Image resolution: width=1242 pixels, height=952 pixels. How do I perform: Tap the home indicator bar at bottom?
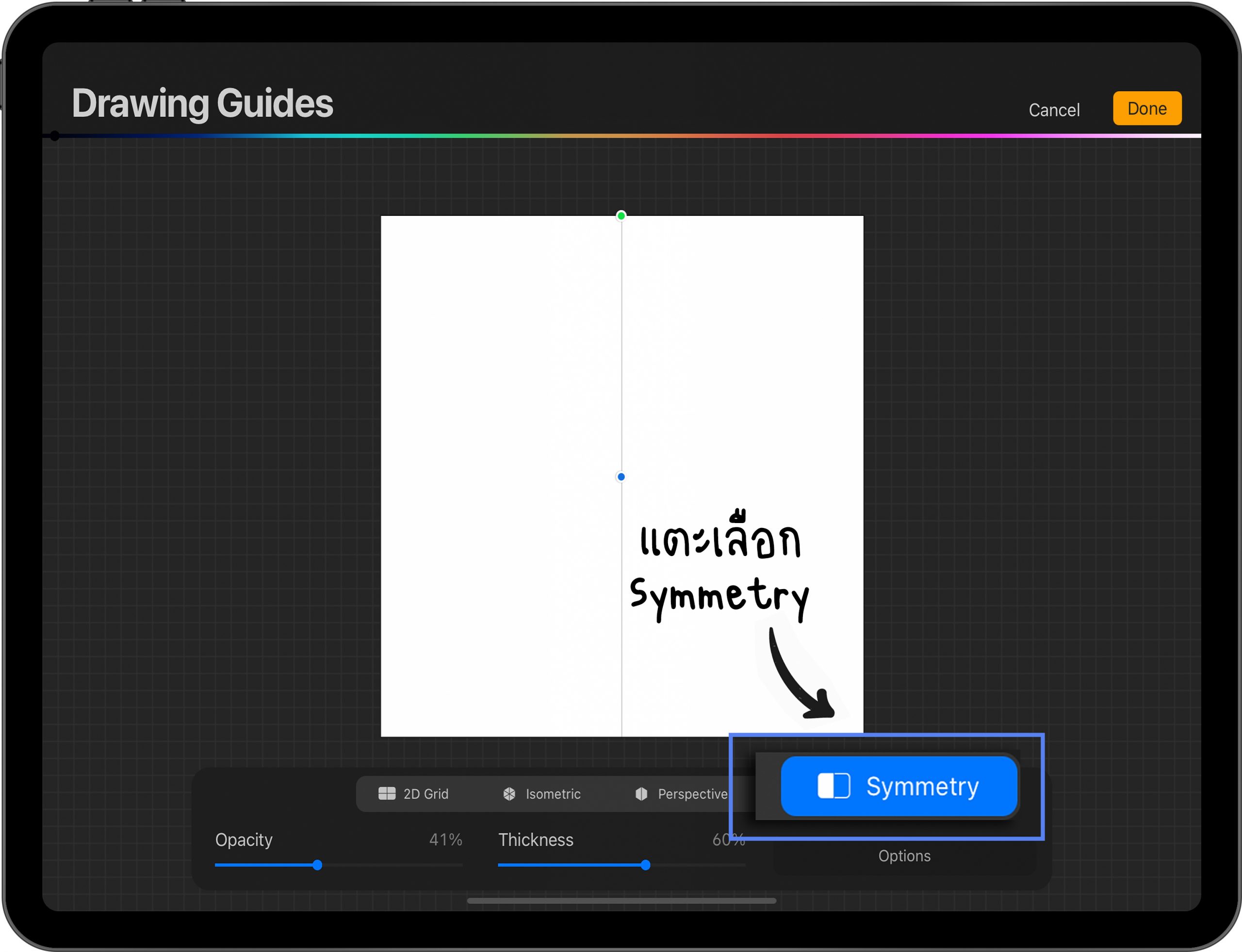tap(621, 901)
